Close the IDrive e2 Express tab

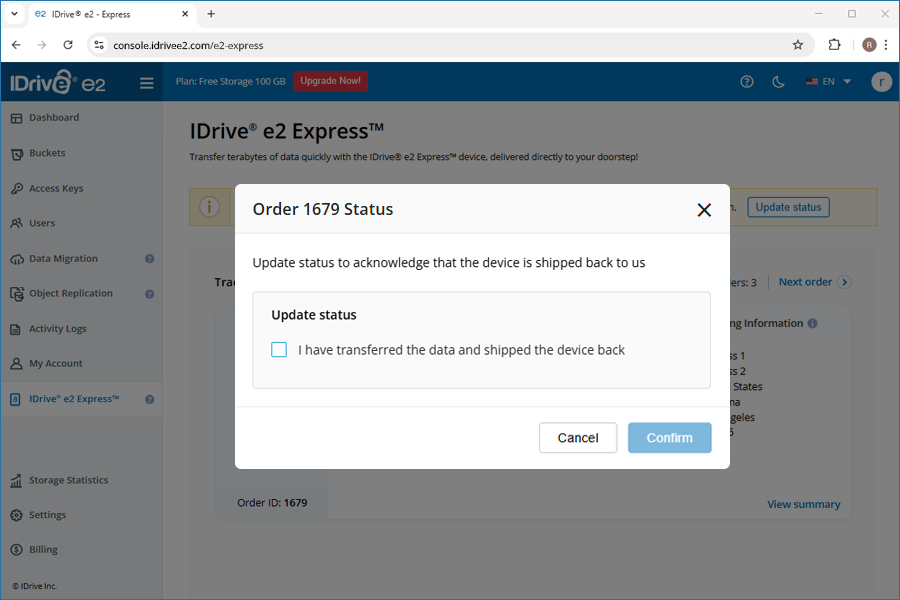pos(185,14)
